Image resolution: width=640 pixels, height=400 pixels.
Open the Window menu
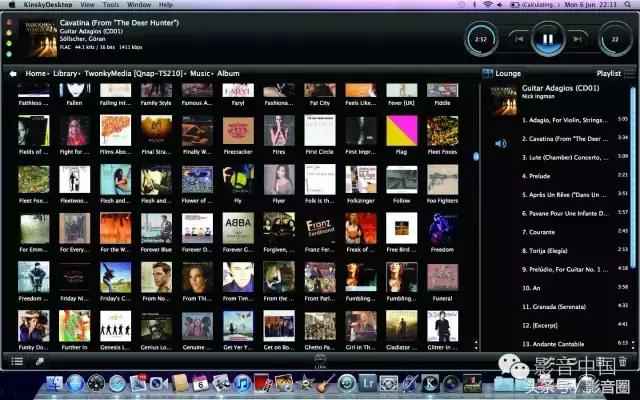click(x=139, y=5)
